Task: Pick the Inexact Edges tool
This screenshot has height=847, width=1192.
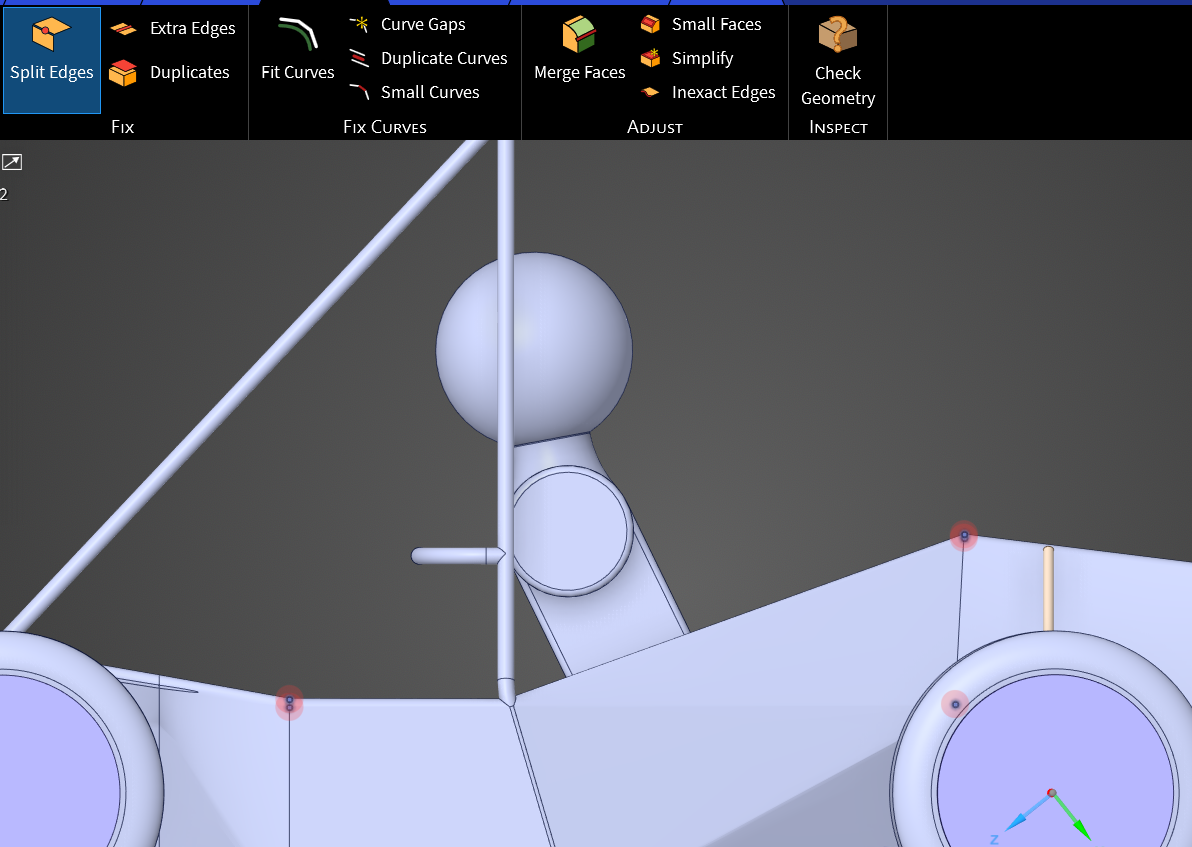Action: (x=708, y=92)
